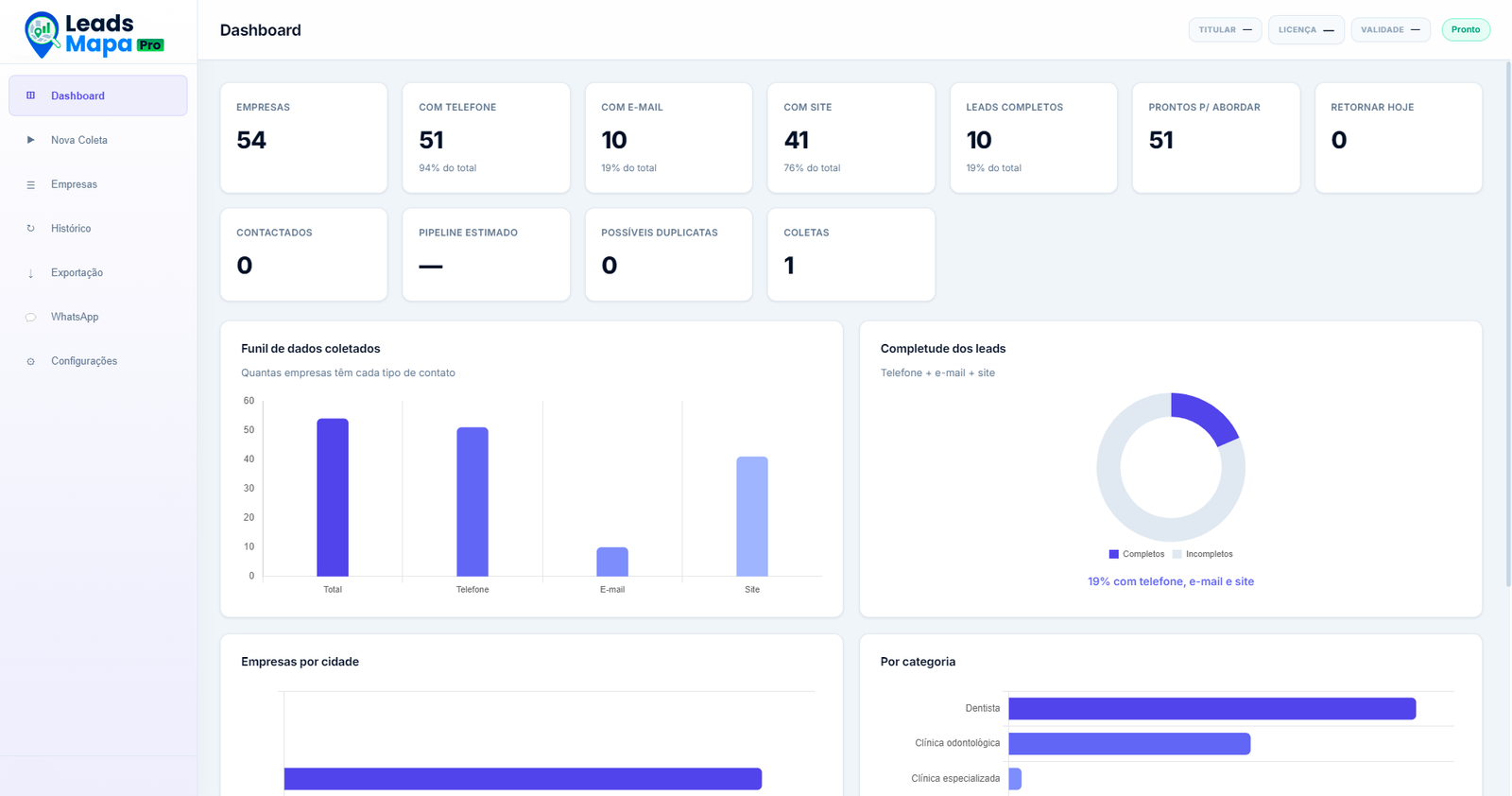
Task: Open the WhatsApp section
Action: [x=98, y=317]
